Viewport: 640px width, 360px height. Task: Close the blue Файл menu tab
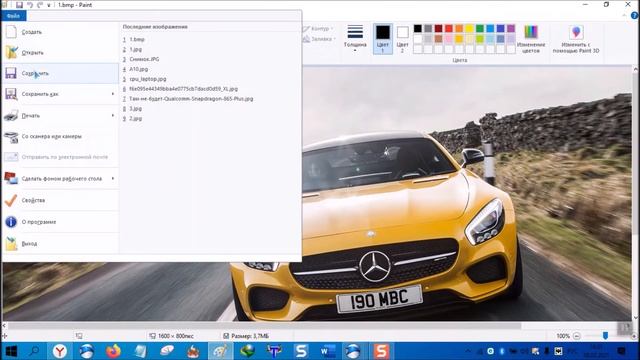[13, 16]
